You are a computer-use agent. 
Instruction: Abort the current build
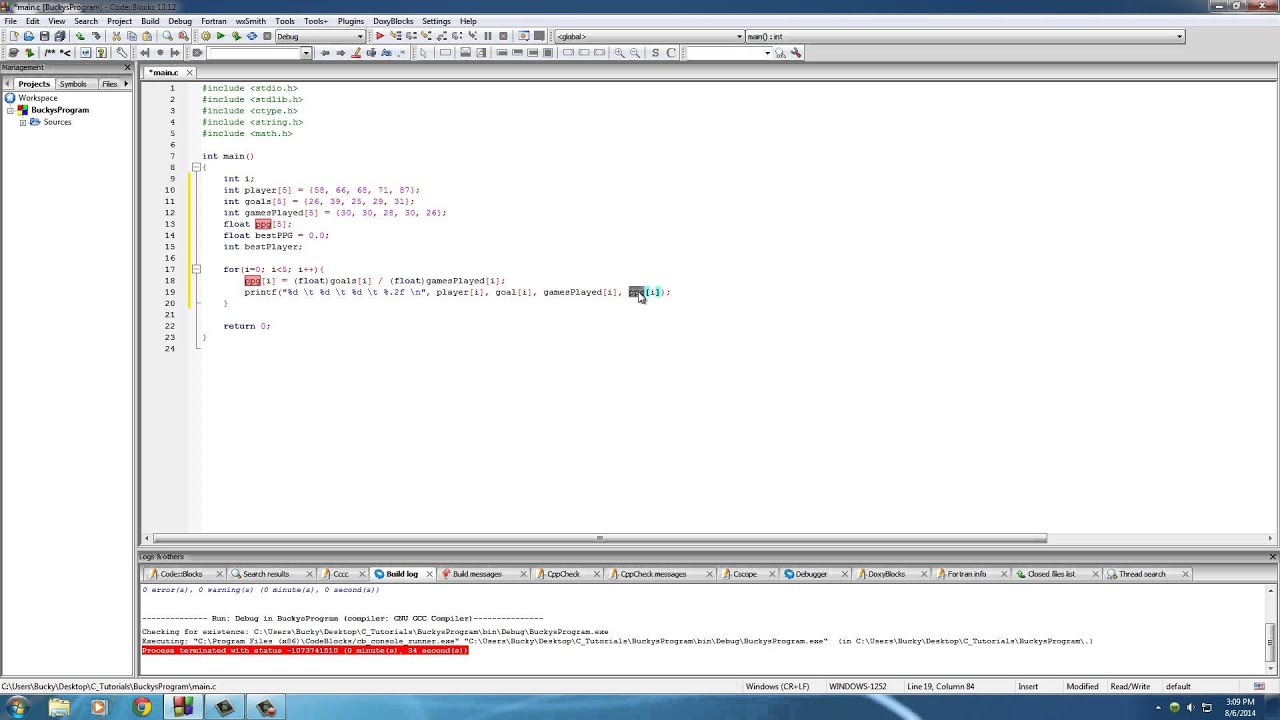click(267, 36)
